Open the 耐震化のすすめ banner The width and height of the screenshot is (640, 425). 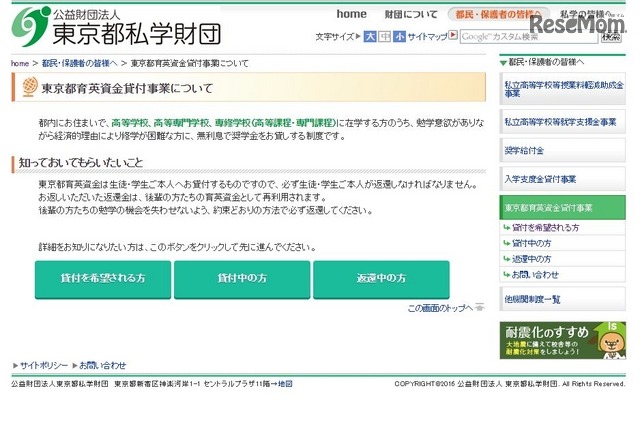[562, 340]
